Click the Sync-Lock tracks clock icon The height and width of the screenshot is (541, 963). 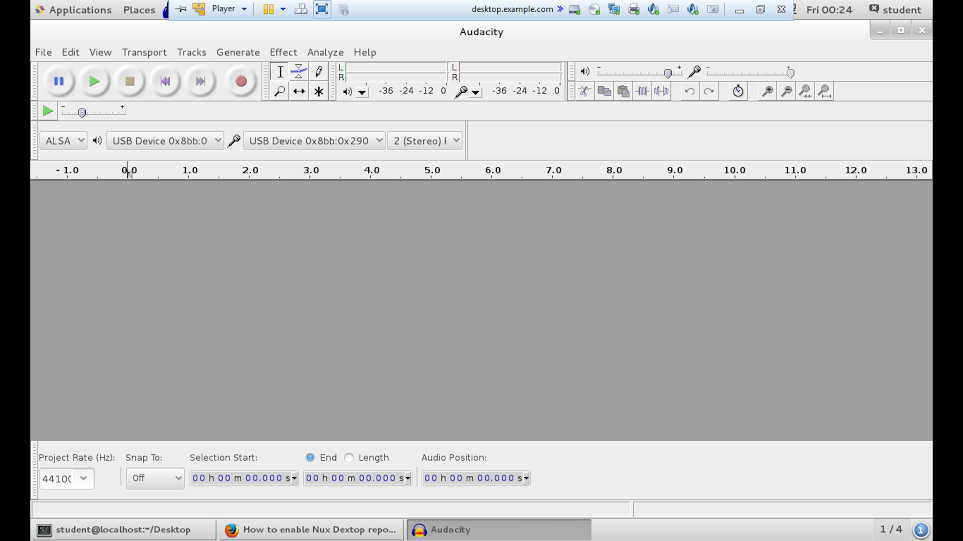tap(738, 91)
